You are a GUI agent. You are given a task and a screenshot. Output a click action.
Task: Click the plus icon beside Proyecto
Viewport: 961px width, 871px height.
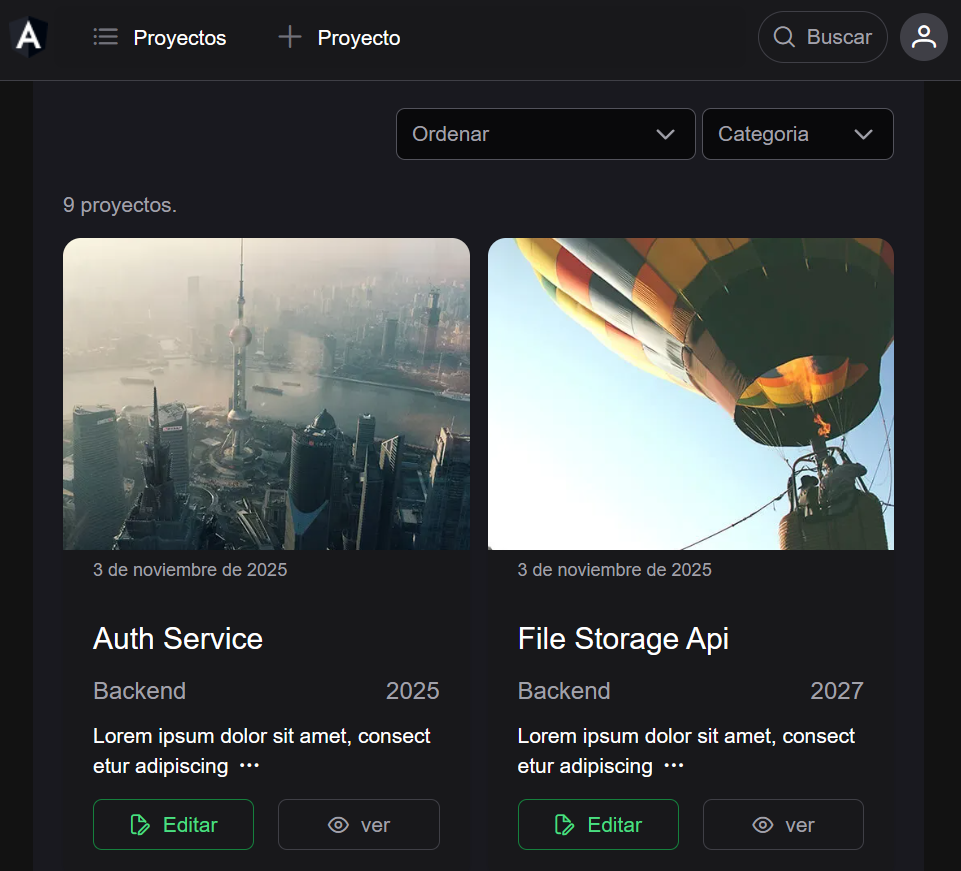pos(289,37)
